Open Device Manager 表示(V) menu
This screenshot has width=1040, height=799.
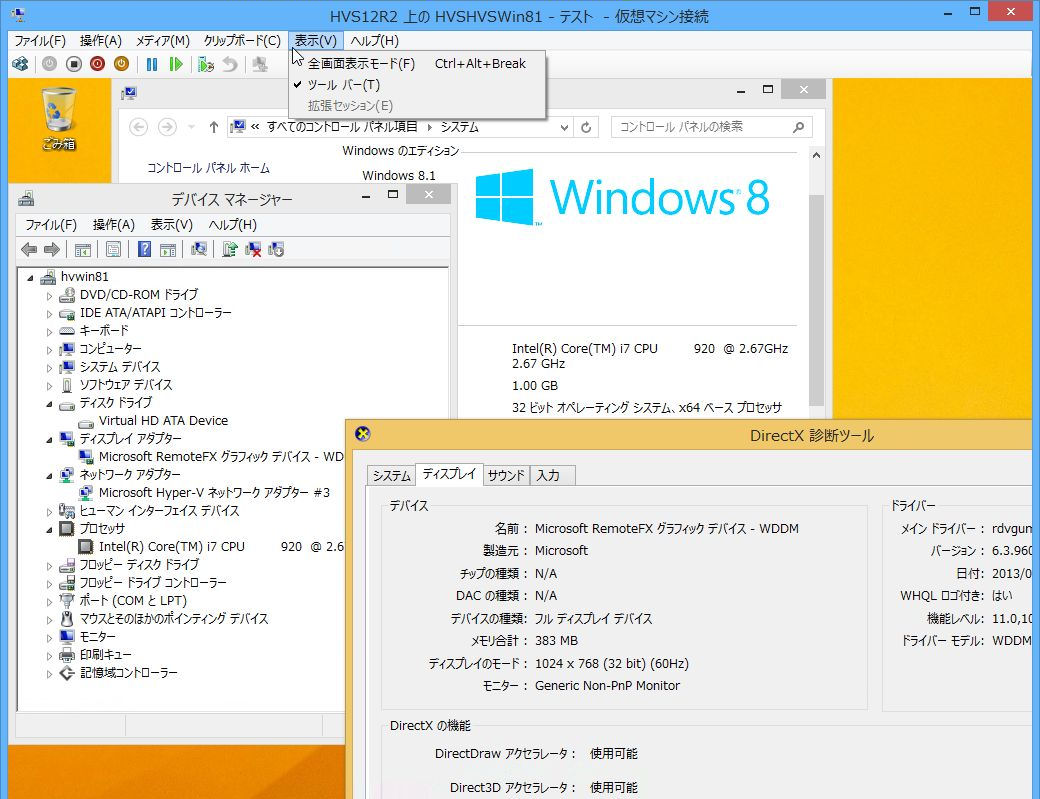coord(171,225)
